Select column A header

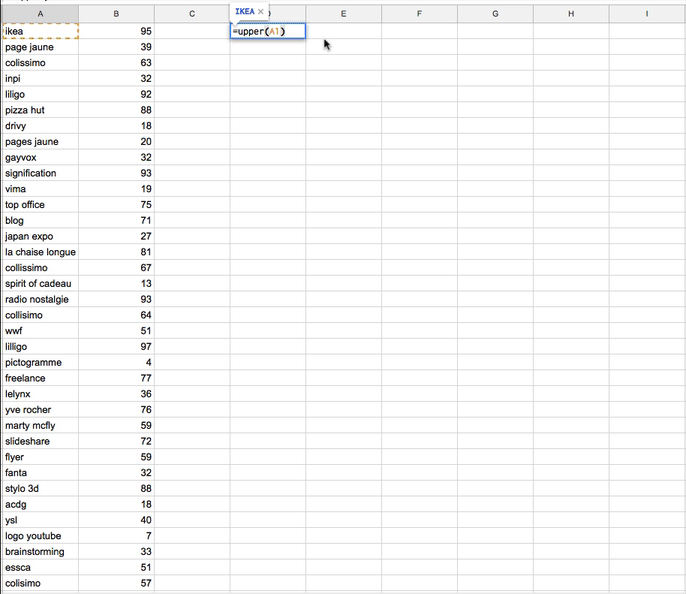click(x=40, y=14)
